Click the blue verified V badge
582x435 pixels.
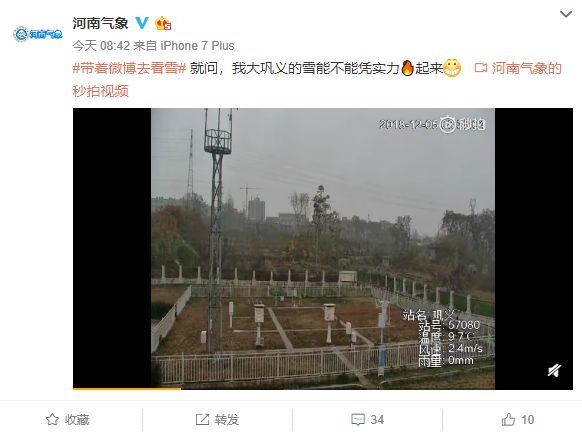142,23
